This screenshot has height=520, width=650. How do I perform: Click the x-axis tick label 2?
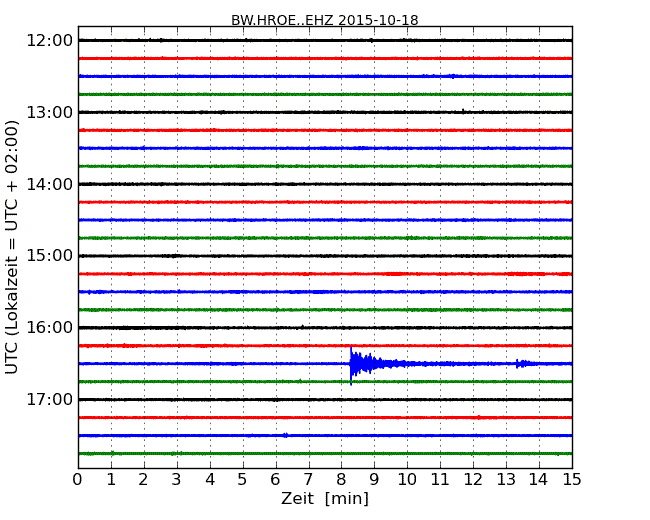[143, 480]
